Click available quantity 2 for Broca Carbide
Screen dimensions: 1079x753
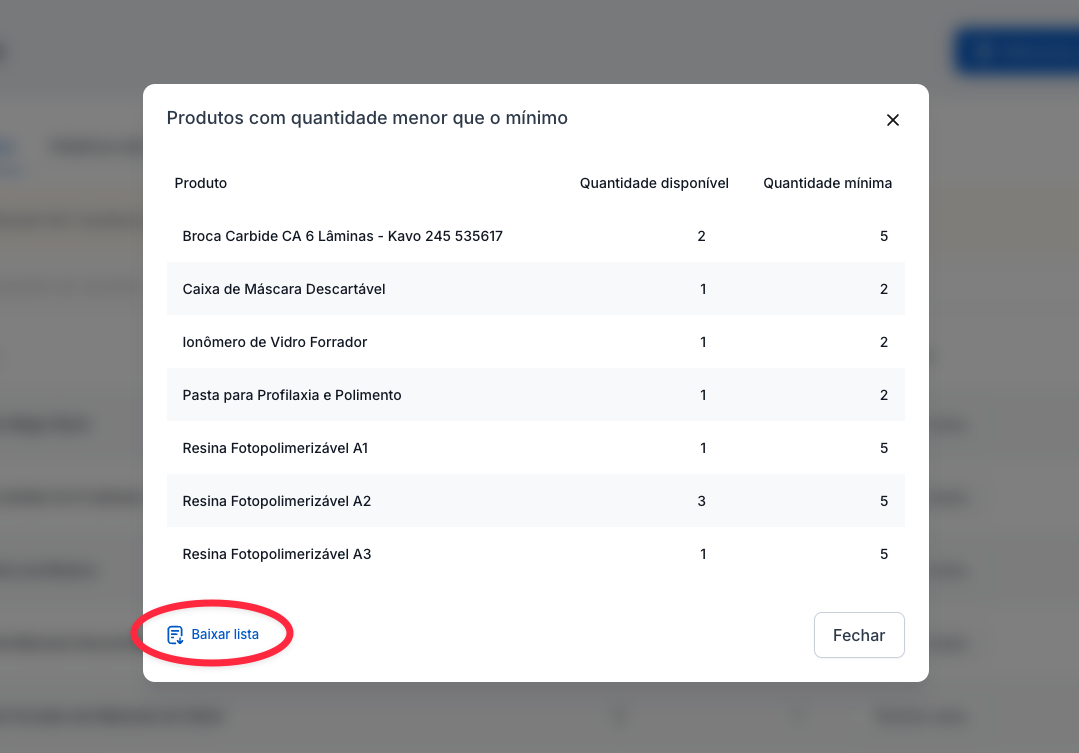click(x=702, y=237)
